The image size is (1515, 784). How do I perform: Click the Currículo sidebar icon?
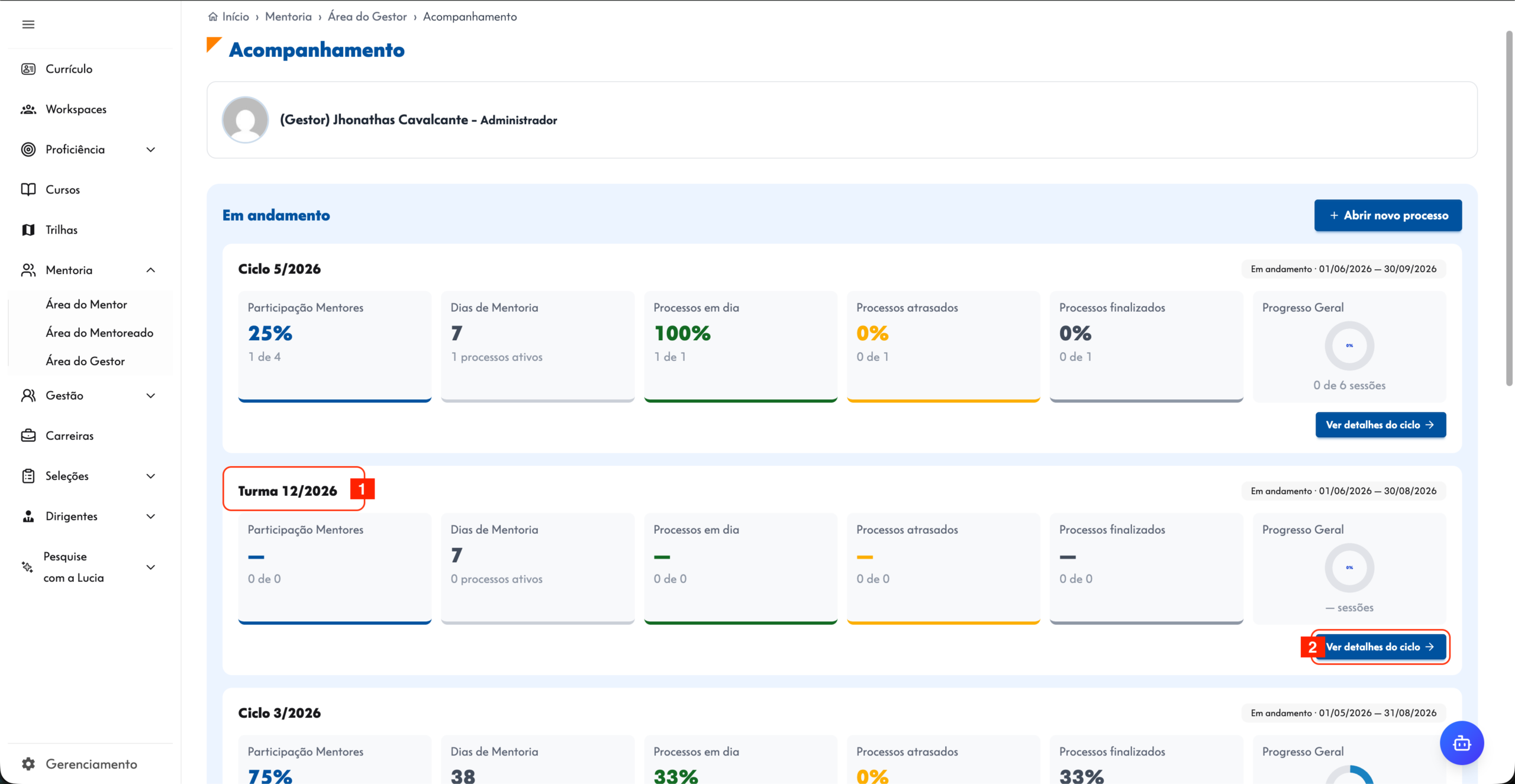coord(28,69)
